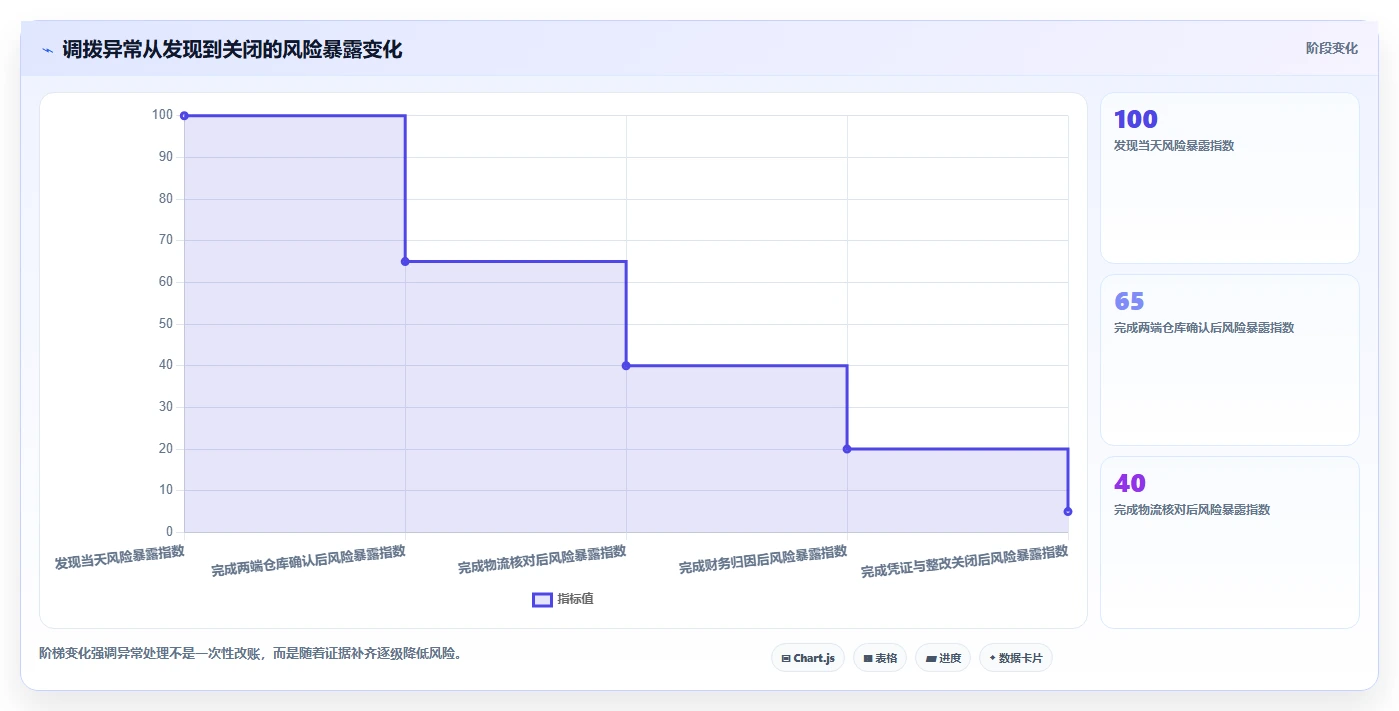The height and width of the screenshot is (711, 1399).
Task: Click card label 发现当天风险暴露指数
Action: 1174,146
